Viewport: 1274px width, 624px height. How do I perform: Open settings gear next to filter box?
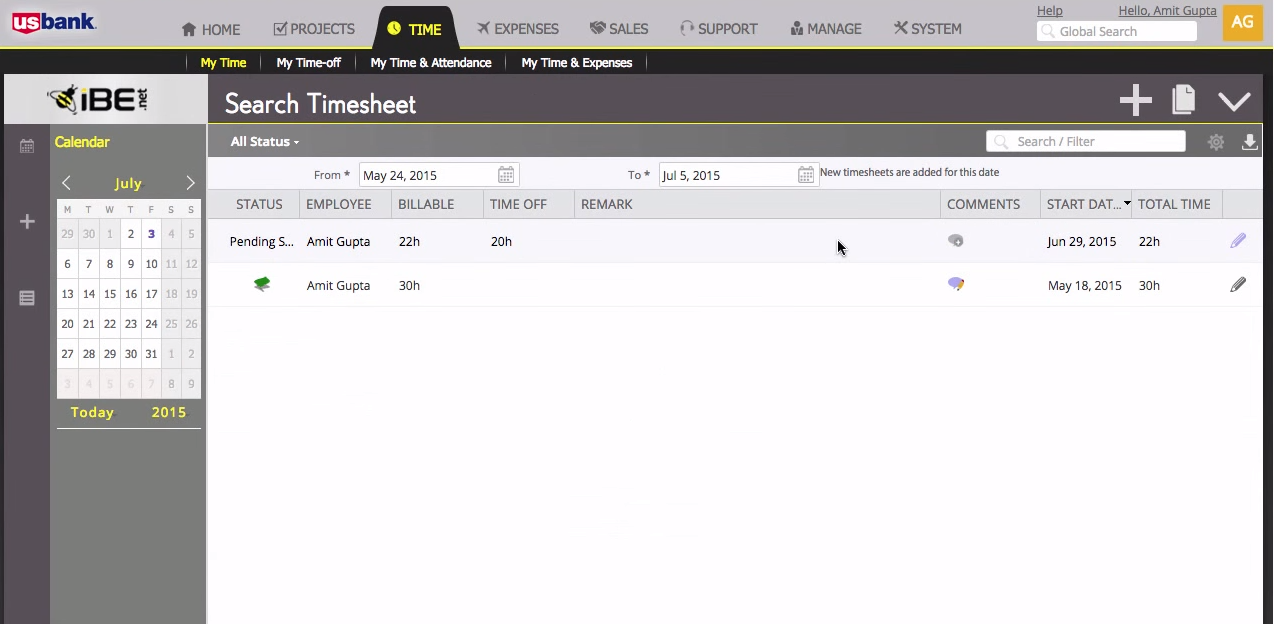pos(1216,142)
